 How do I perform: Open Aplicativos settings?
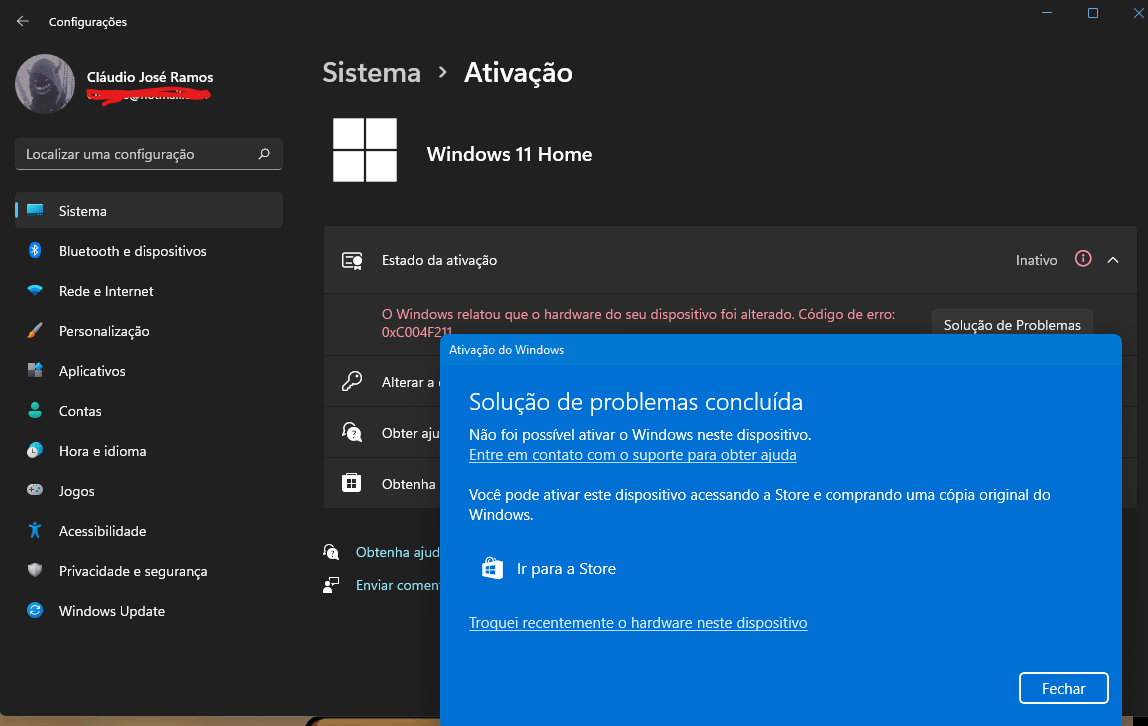pyautogui.click(x=149, y=371)
